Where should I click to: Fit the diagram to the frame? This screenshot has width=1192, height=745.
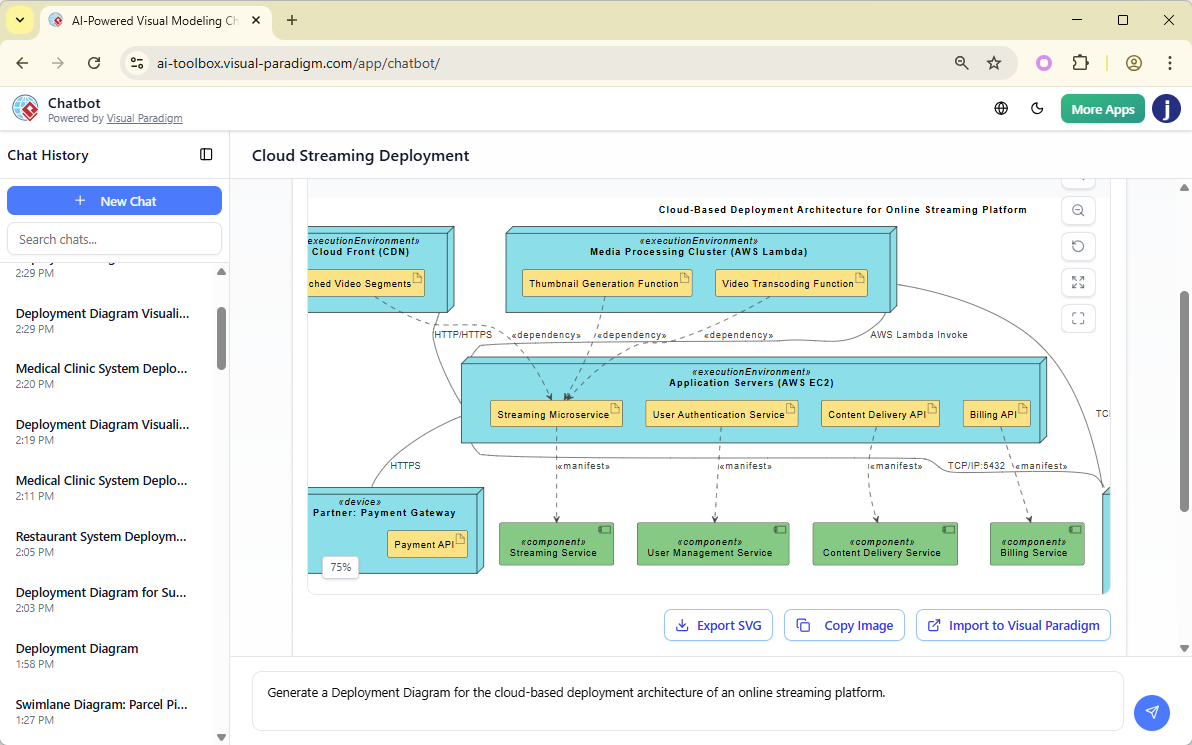click(1078, 318)
